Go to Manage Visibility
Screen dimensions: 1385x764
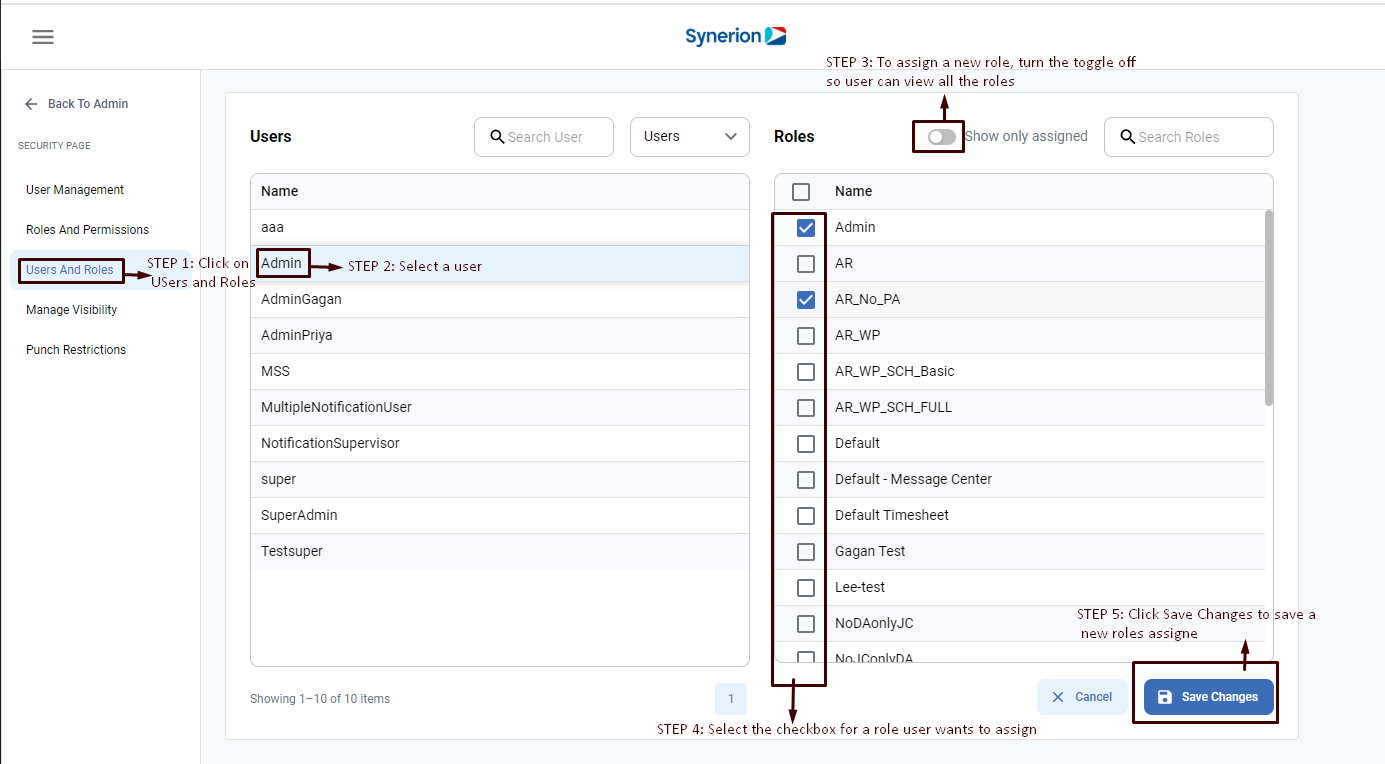point(71,310)
